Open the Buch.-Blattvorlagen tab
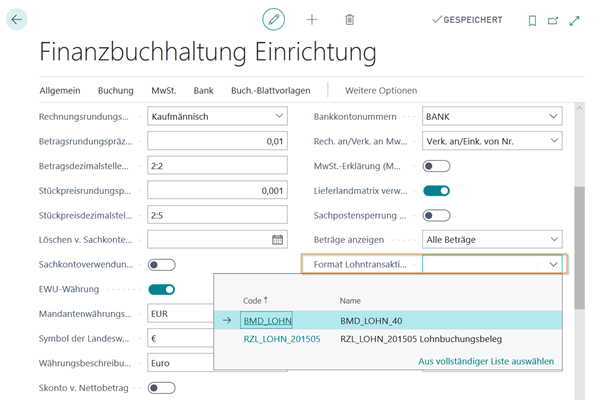 click(x=270, y=90)
